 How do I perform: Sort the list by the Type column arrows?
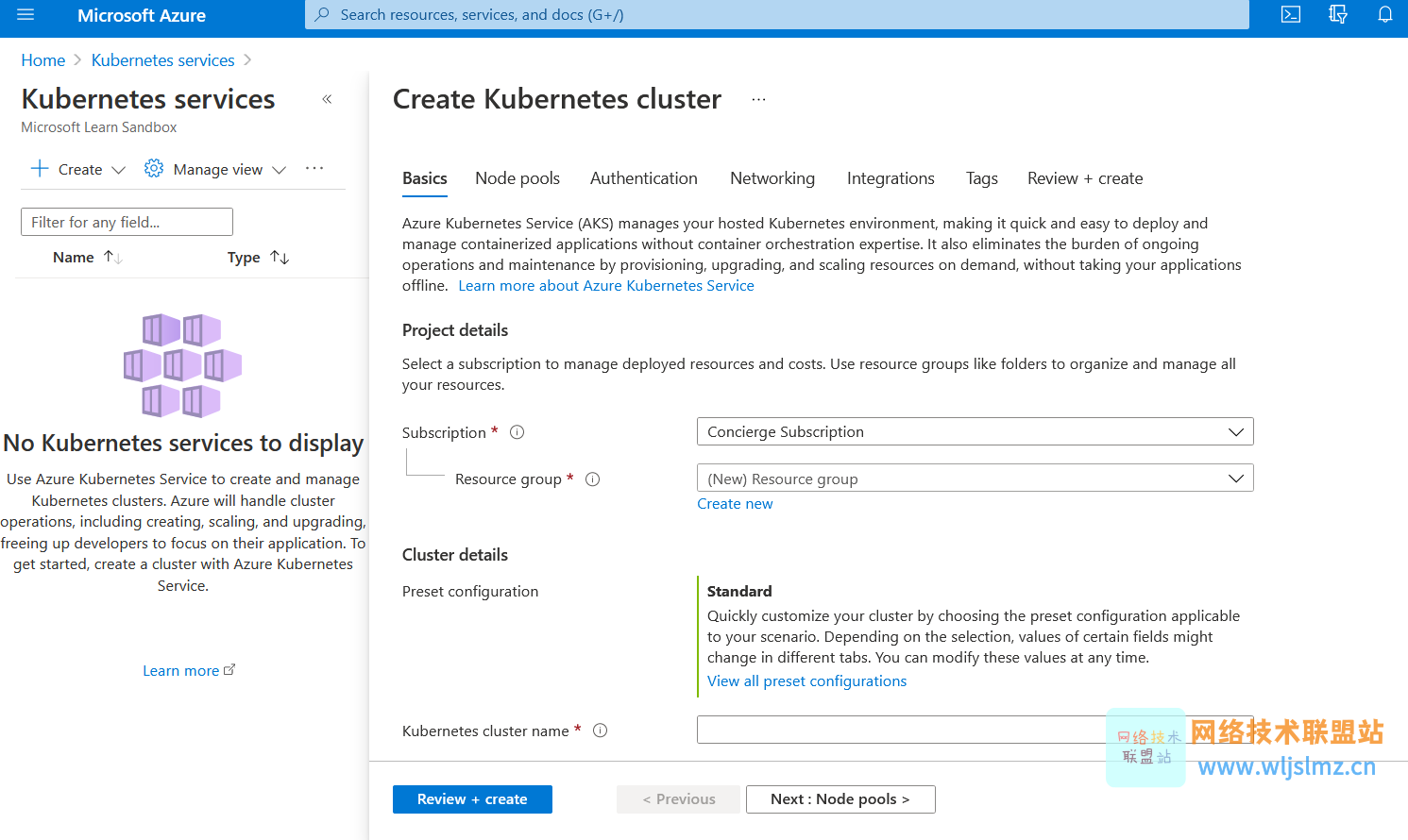point(280,257)
